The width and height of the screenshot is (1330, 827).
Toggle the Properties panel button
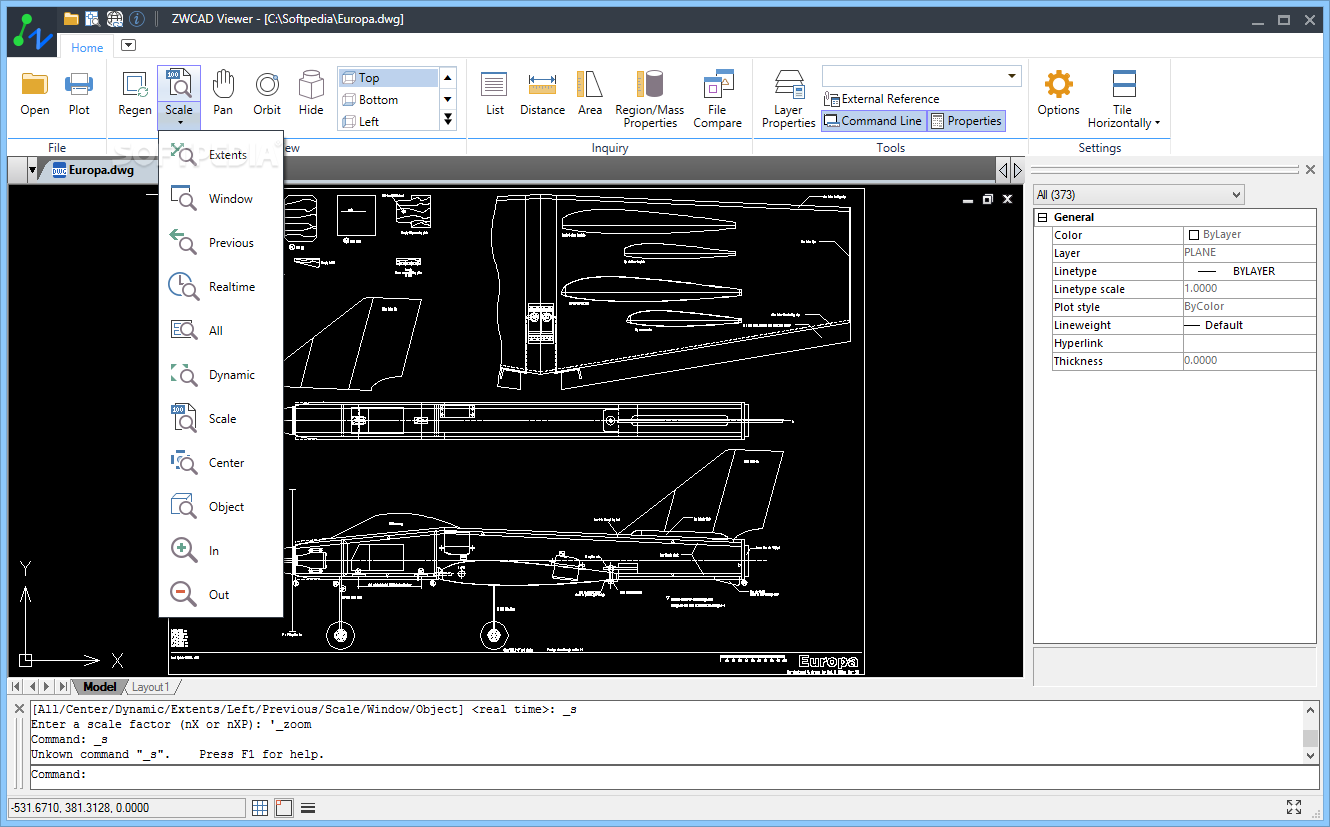tap(966, 121)
